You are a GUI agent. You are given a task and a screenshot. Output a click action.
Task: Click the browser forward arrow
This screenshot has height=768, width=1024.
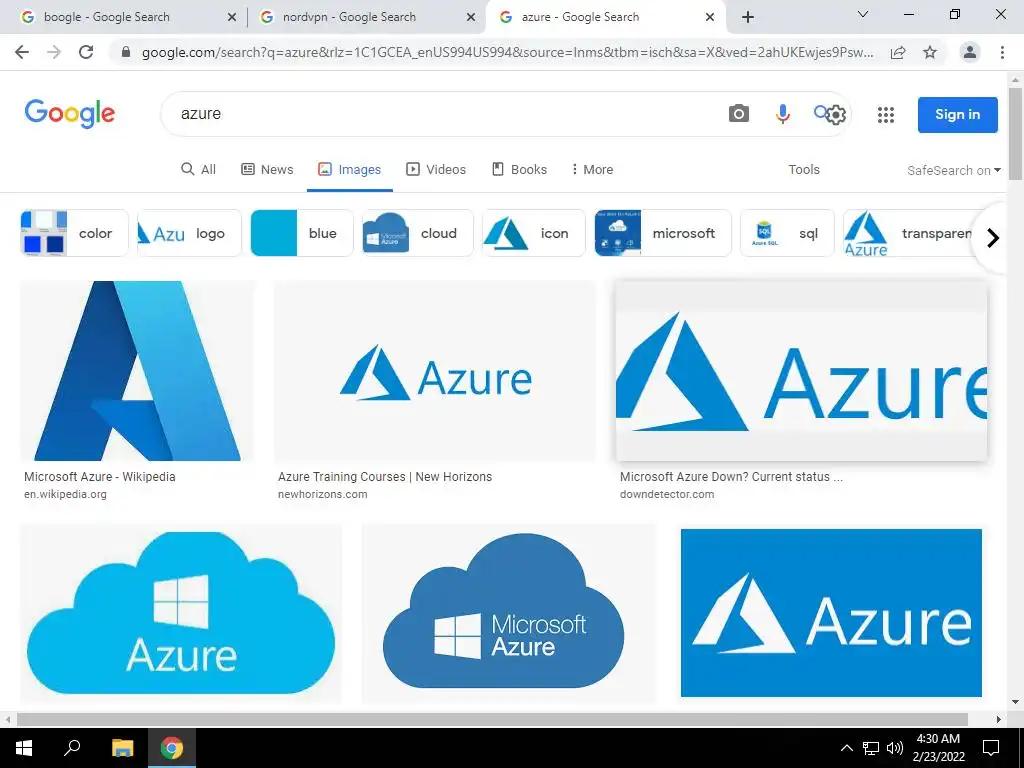[54, 52]
